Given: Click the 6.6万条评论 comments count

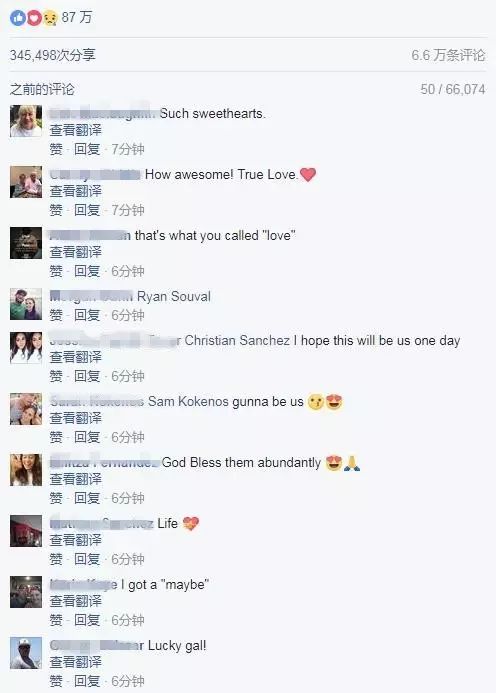Looking at the screenshot, I should (x=448, y=55).
